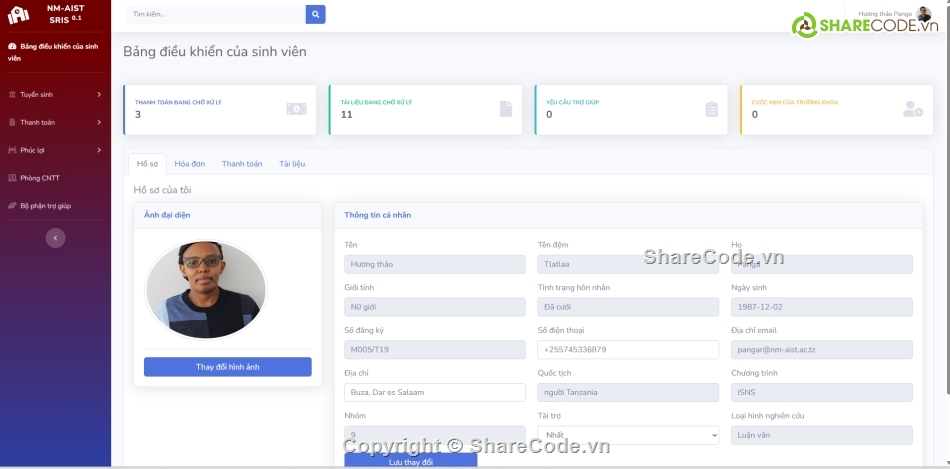Switch to the Tài liệu tab
The width and height of the screenshot is (950, 469).
[x=292, y=163]
